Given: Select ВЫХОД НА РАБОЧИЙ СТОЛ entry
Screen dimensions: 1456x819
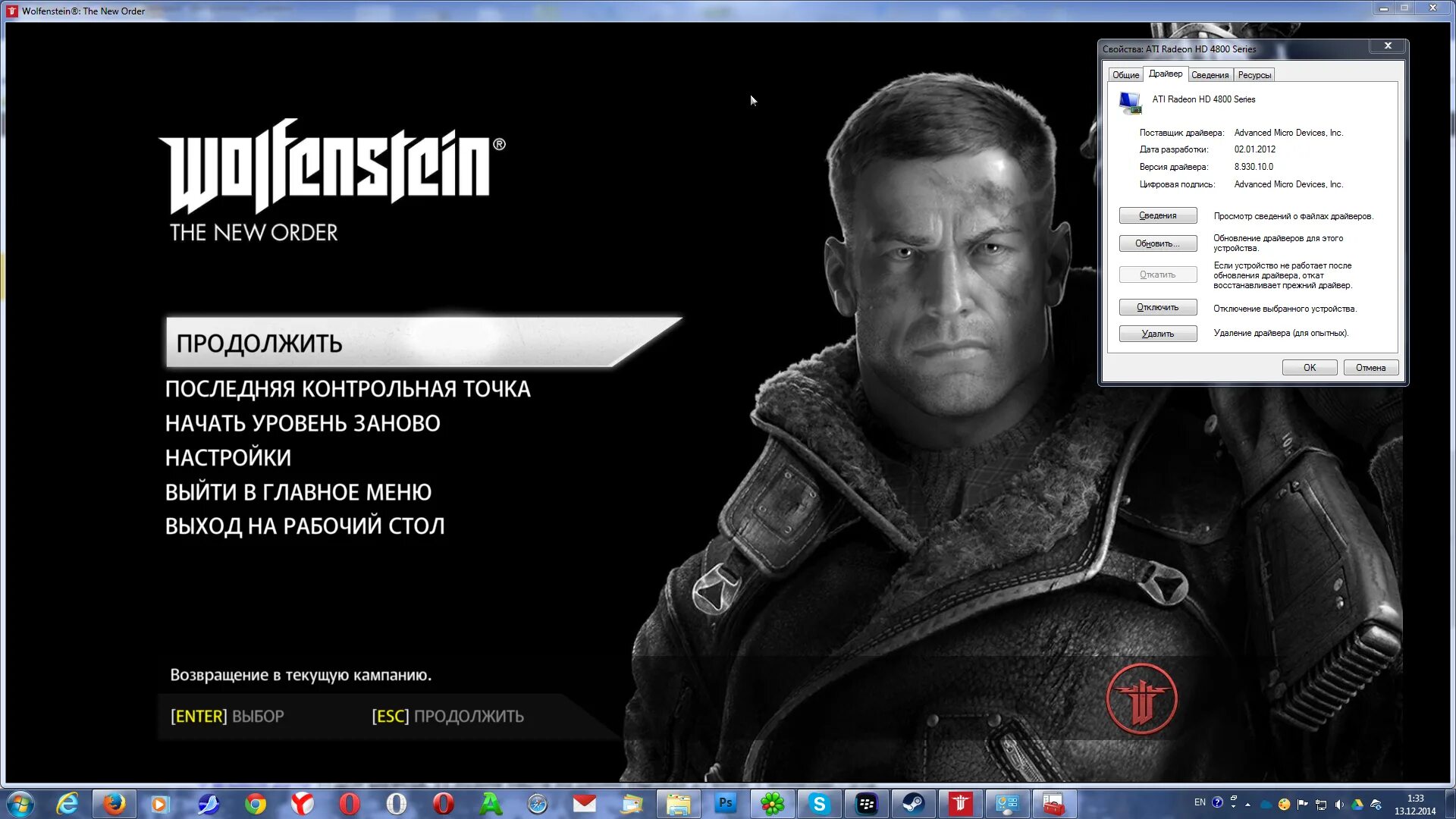Looking at the screenshot, I should point(305,526).
